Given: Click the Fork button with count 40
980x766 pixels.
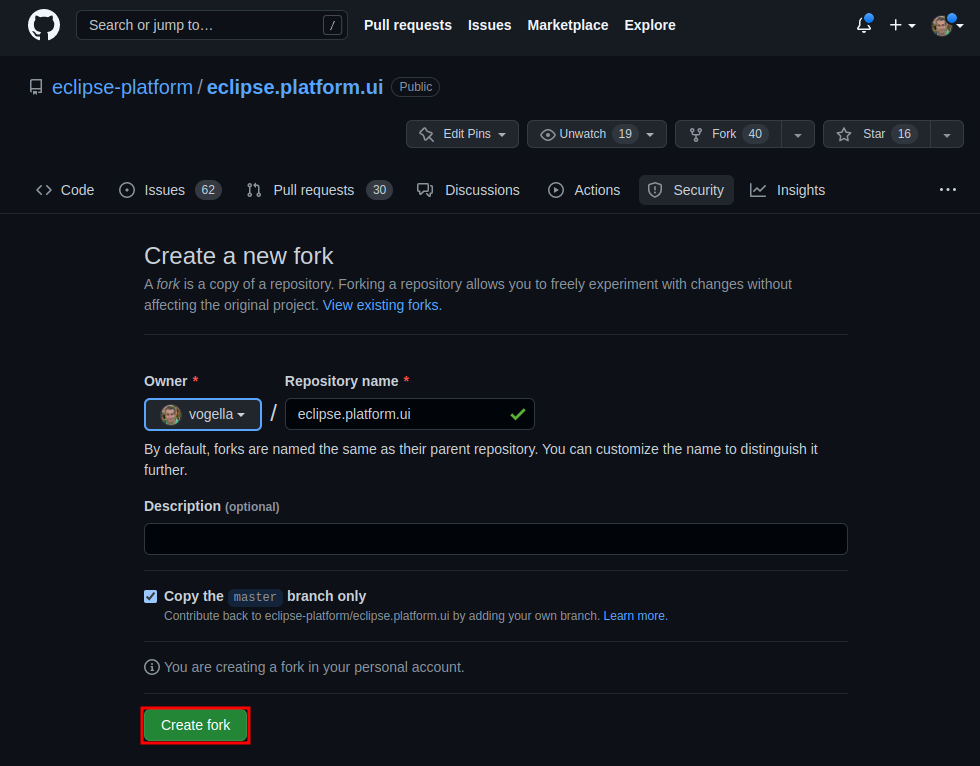Looking at the screenshot, I should [x=728, y=134].
